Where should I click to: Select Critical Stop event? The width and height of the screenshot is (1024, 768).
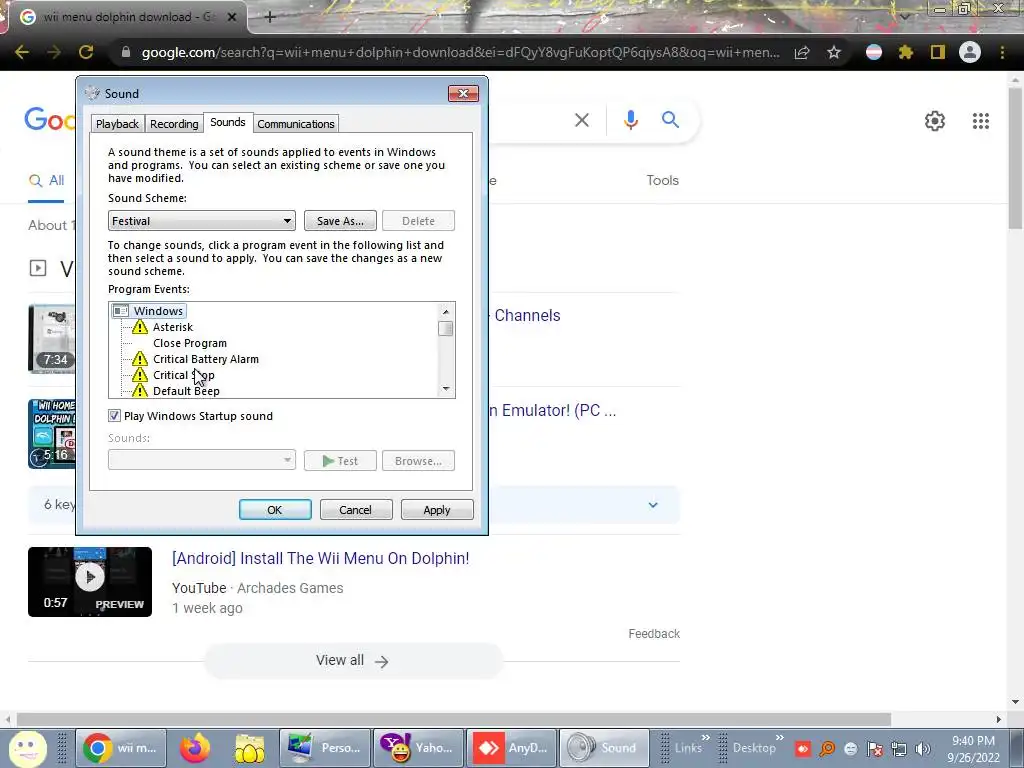click(184, 375)
